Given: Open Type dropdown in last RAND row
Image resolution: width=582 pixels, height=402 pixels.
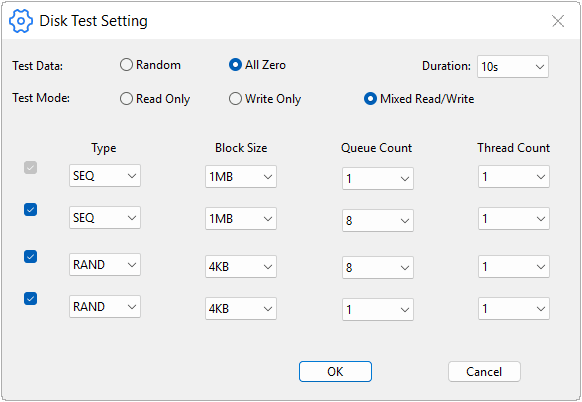Looking at the screenshot, I should 105,307.
